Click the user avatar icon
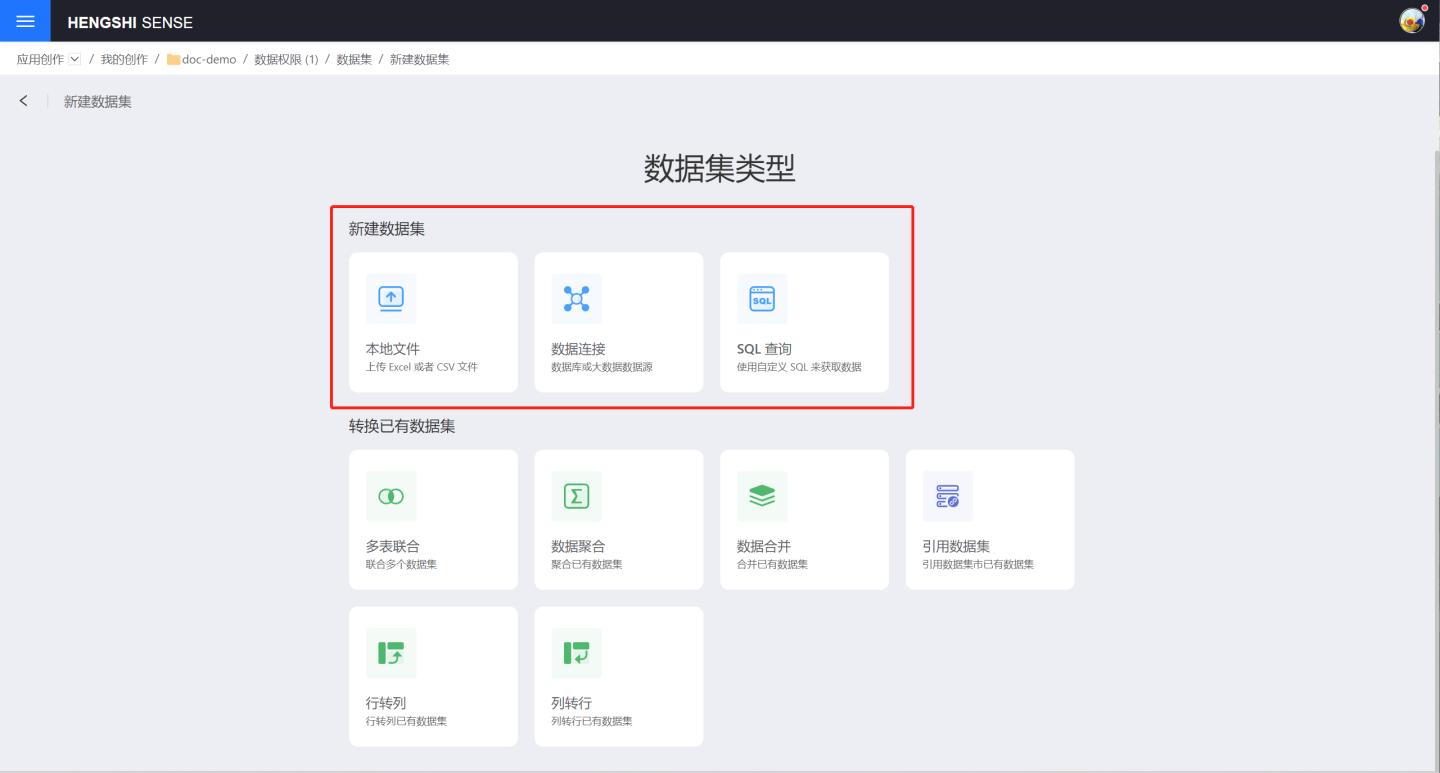1440x773 pixels. [1411, 21]
